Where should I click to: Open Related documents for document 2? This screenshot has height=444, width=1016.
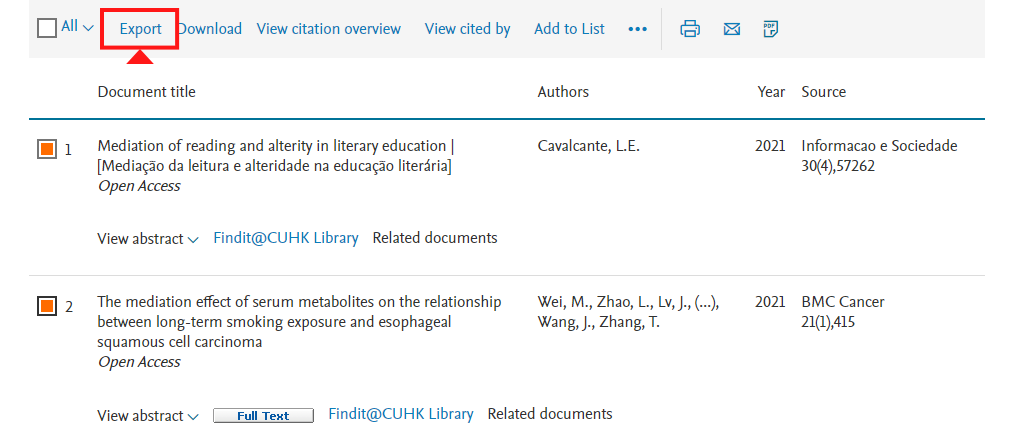(x=549, y=414)
